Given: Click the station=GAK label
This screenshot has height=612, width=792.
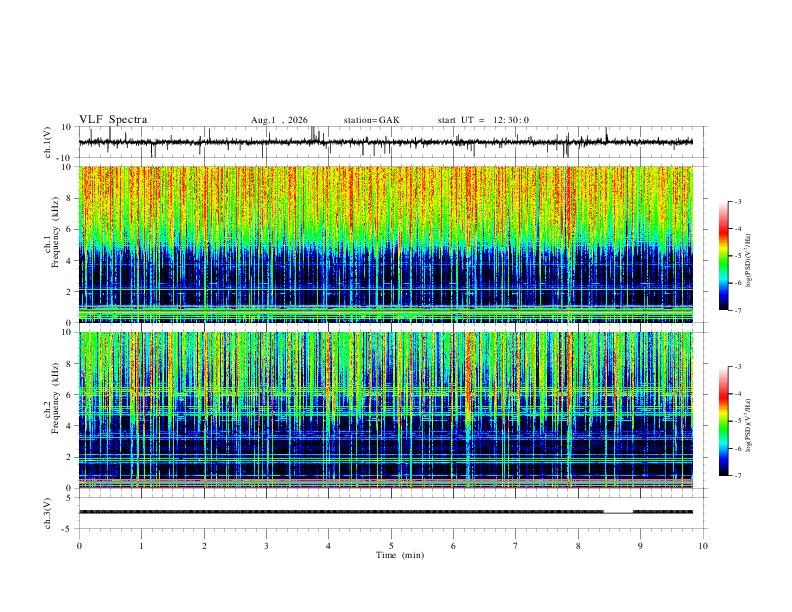Looking at the screenshot, I should coord(371,120).
